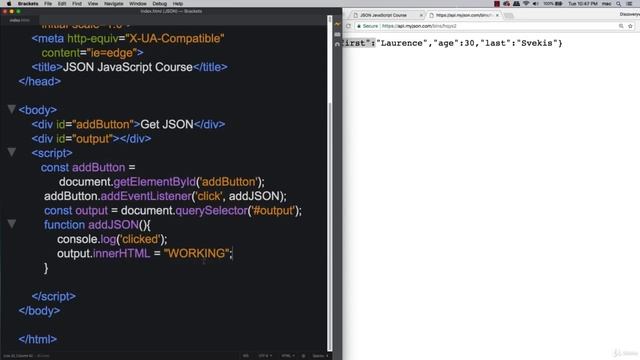Collapse the script tag fold triangle
Screen dimensions: 640x360
[x=11, y=152]
